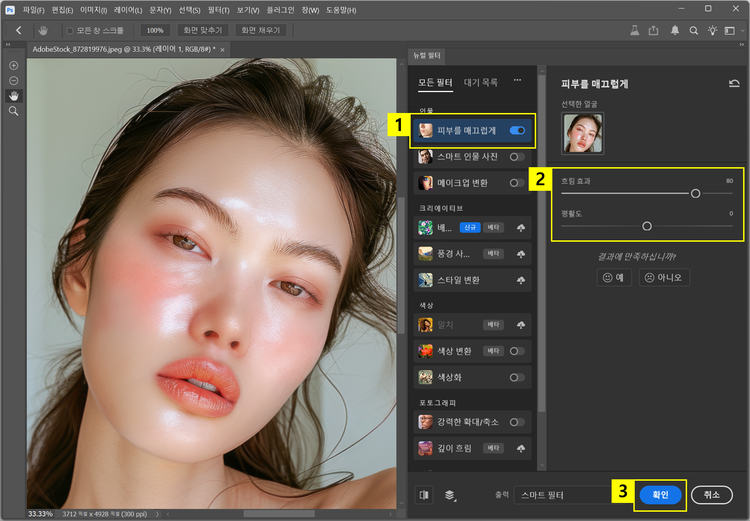Open the 파일(F) menu

pos(33,10)
